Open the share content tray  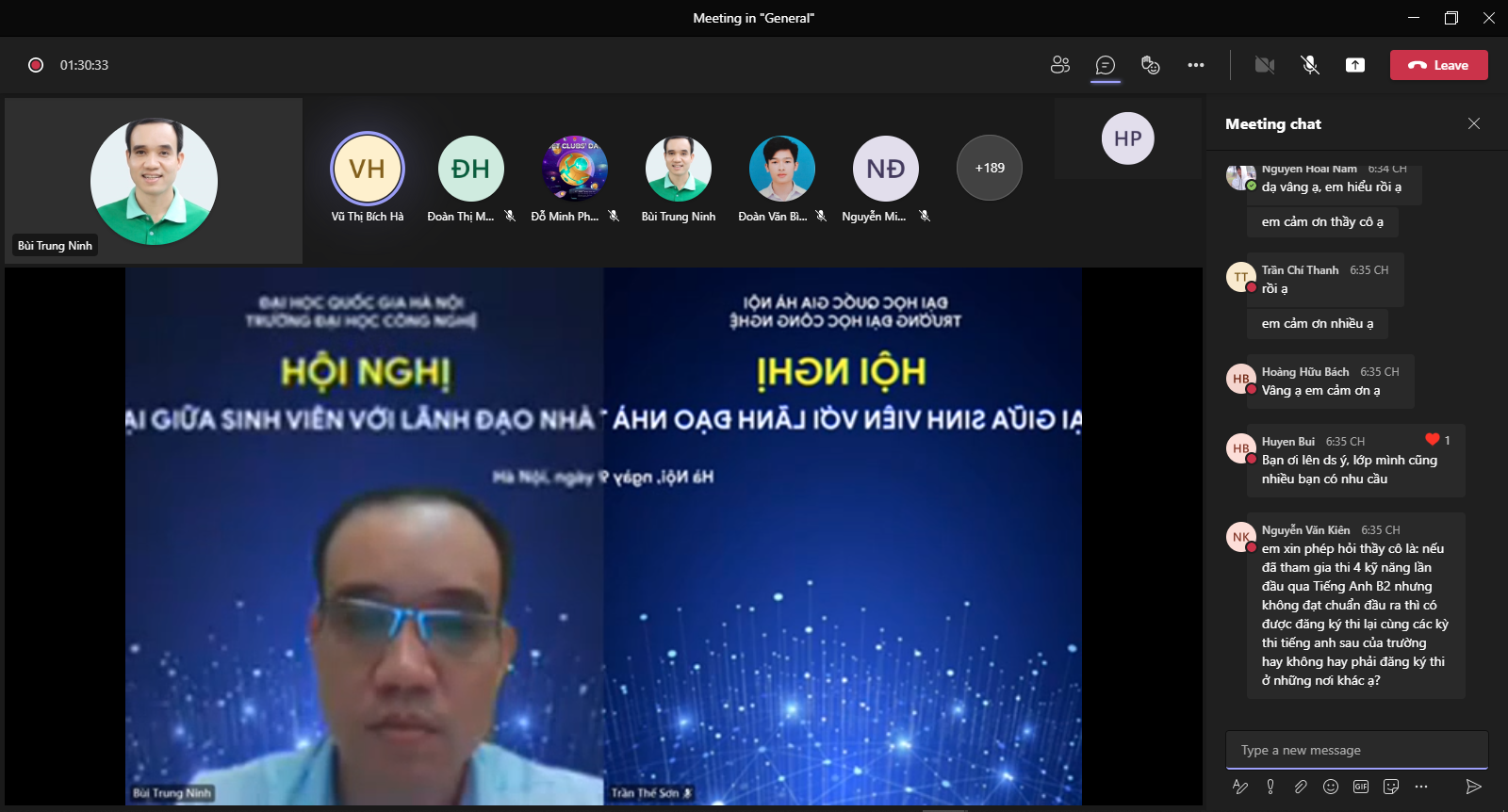[1355, 65]
